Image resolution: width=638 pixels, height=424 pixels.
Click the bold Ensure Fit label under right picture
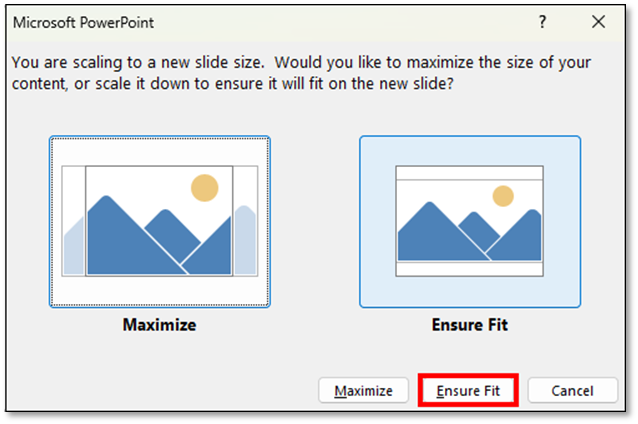[469, 325]
